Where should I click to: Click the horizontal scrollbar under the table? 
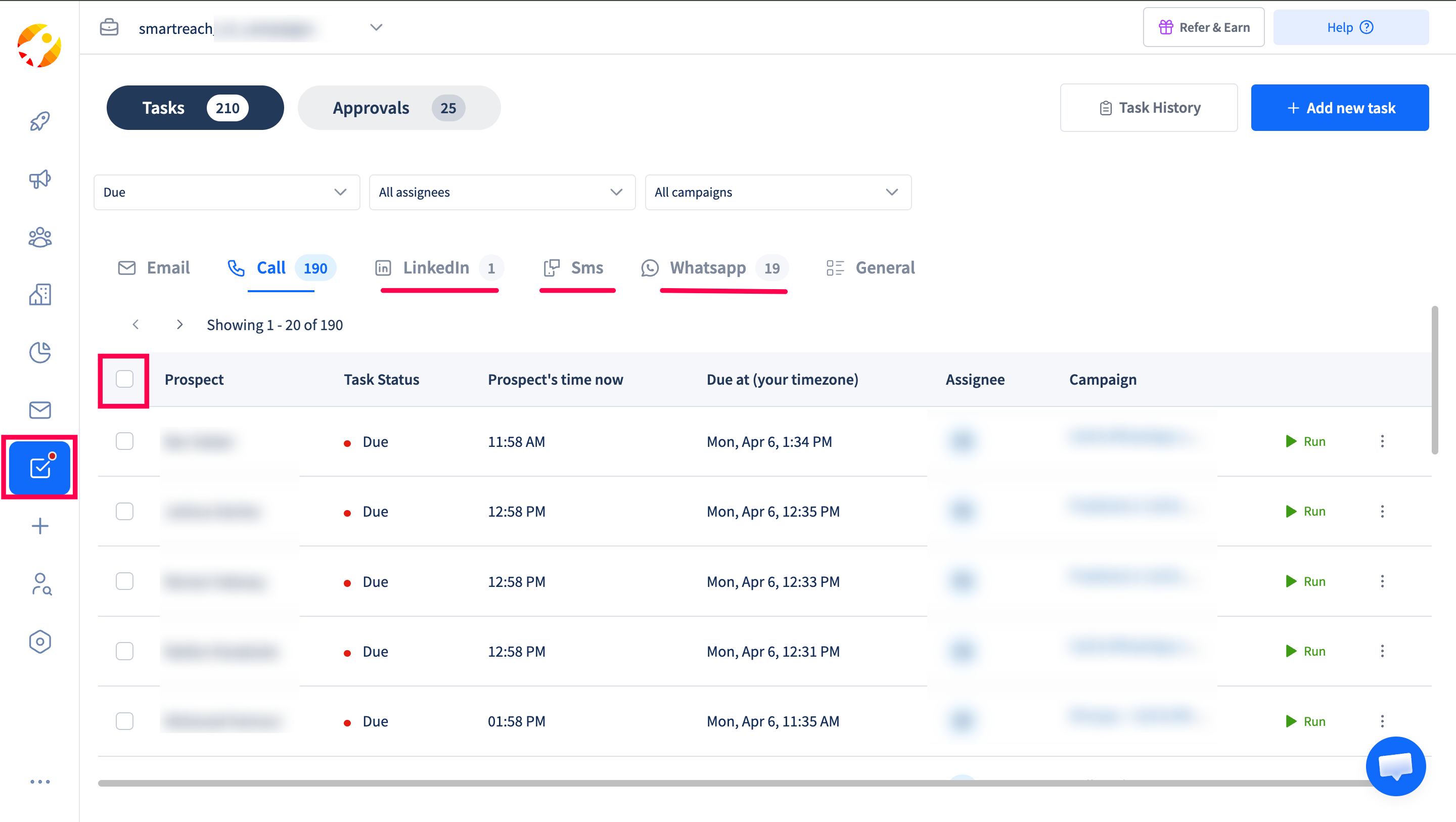[x=678, y=784]
